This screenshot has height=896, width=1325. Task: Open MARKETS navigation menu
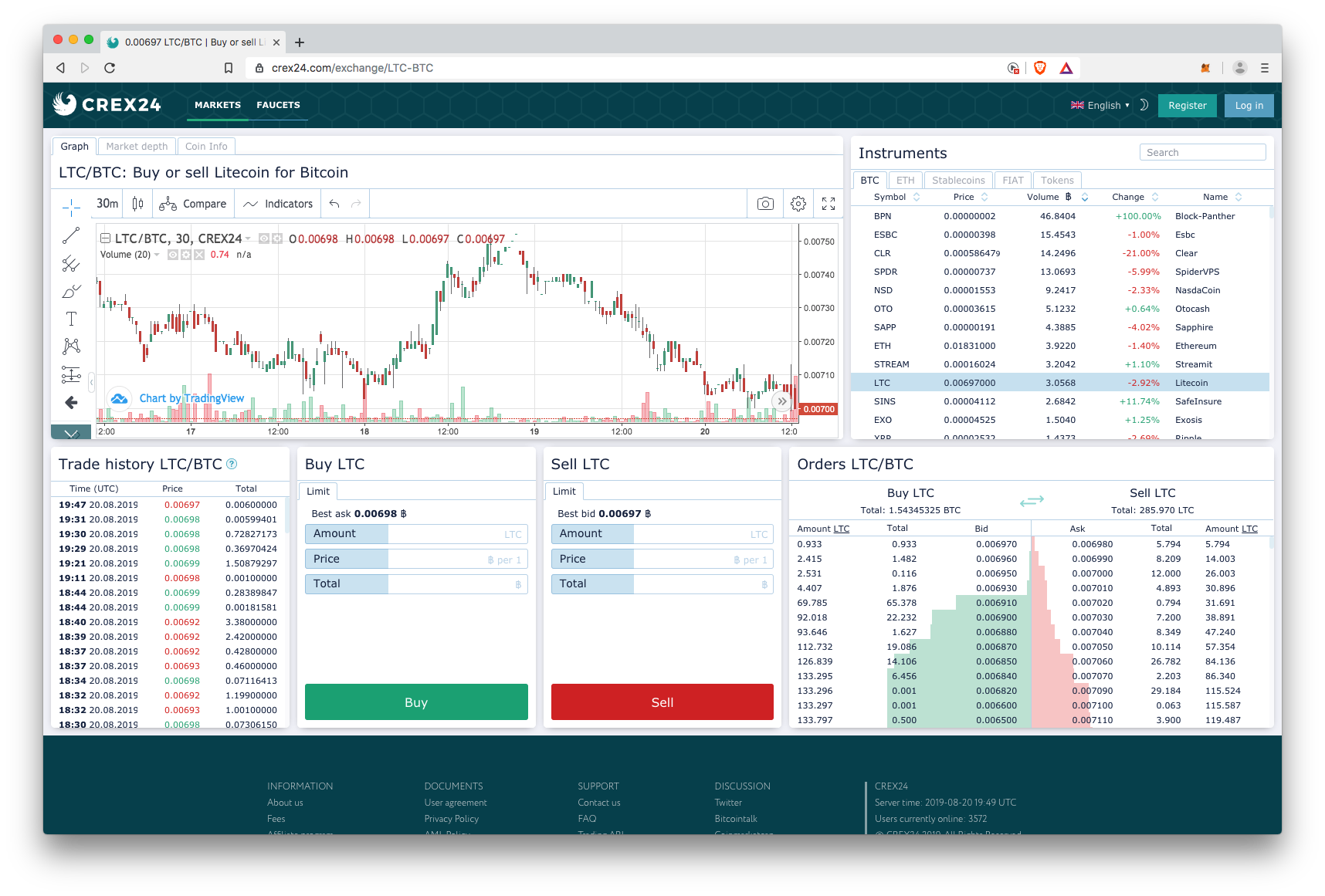[x=218, y=105]
